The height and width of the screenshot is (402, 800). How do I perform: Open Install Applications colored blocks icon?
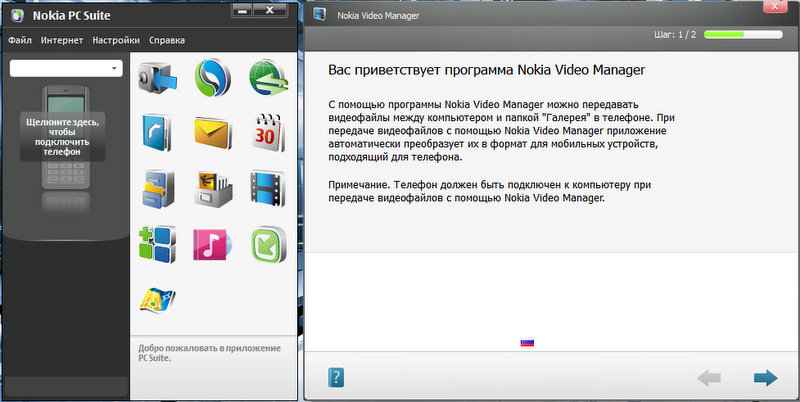[157, 244]
